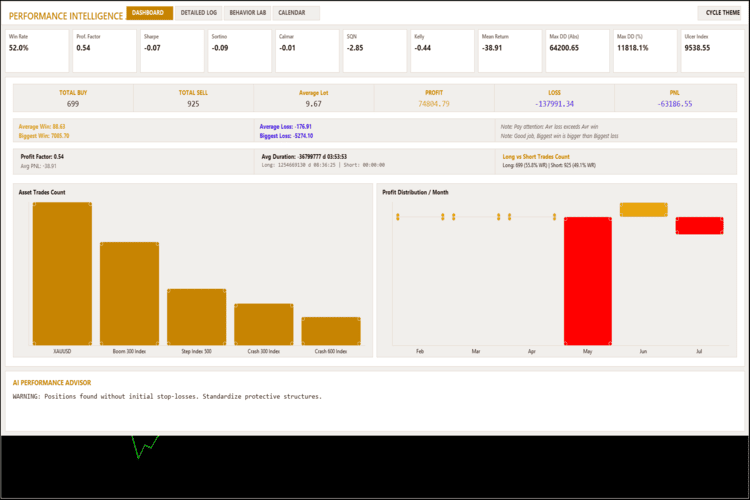
Task: Click the Biggest Win 7085.70 text
Action: tap(44, 136)
